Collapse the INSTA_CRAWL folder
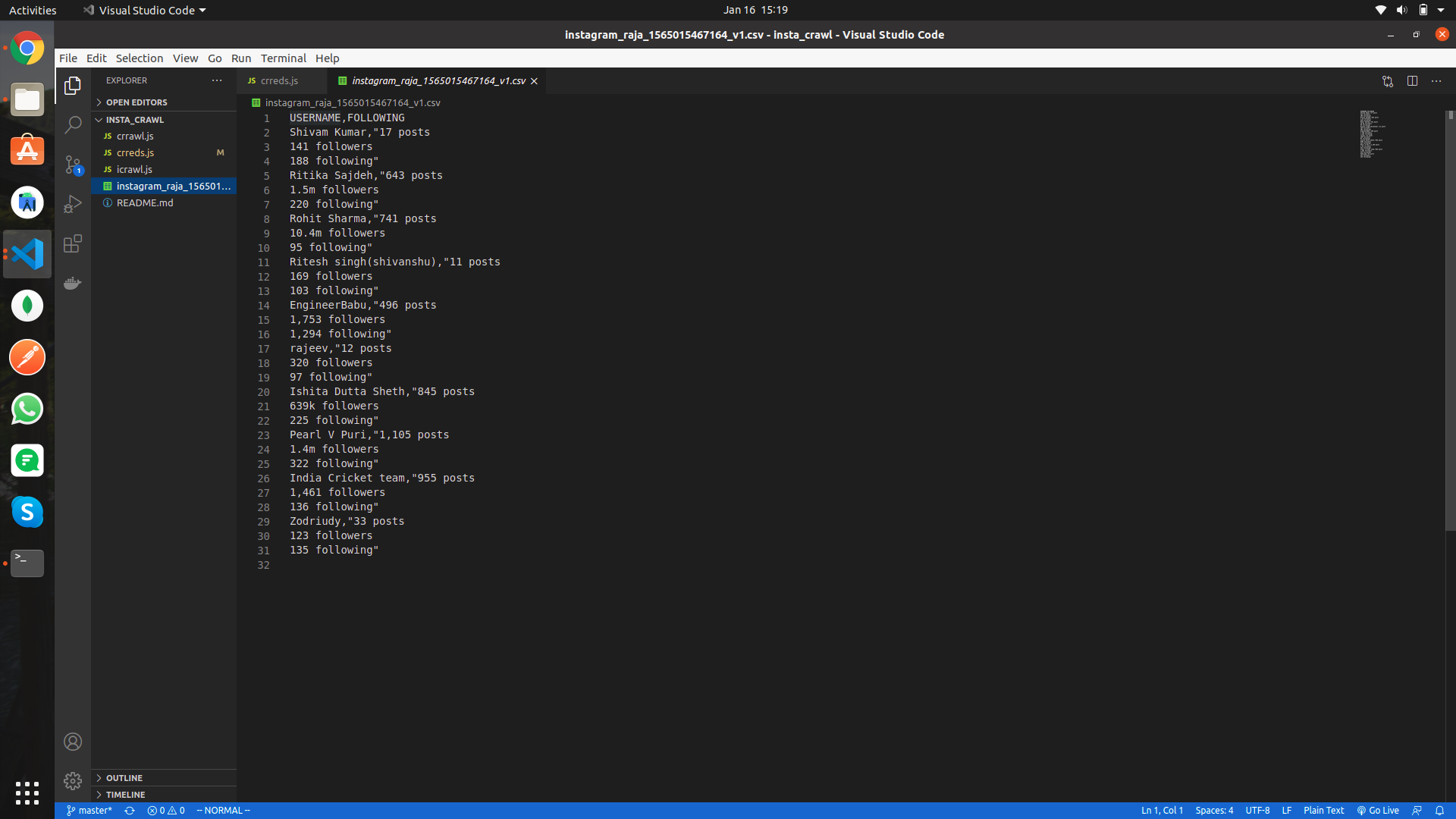The height and width of the screenshot is (819, 1456). (x=134, y=120)
